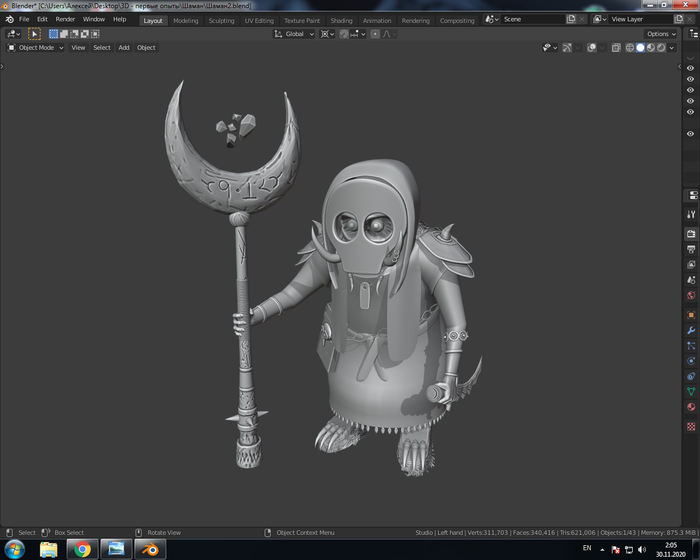Image resolution: width=700 pixels, height=560 pixels.
Task: Open the Object Mode dropdown
Action: pos(35,47)
